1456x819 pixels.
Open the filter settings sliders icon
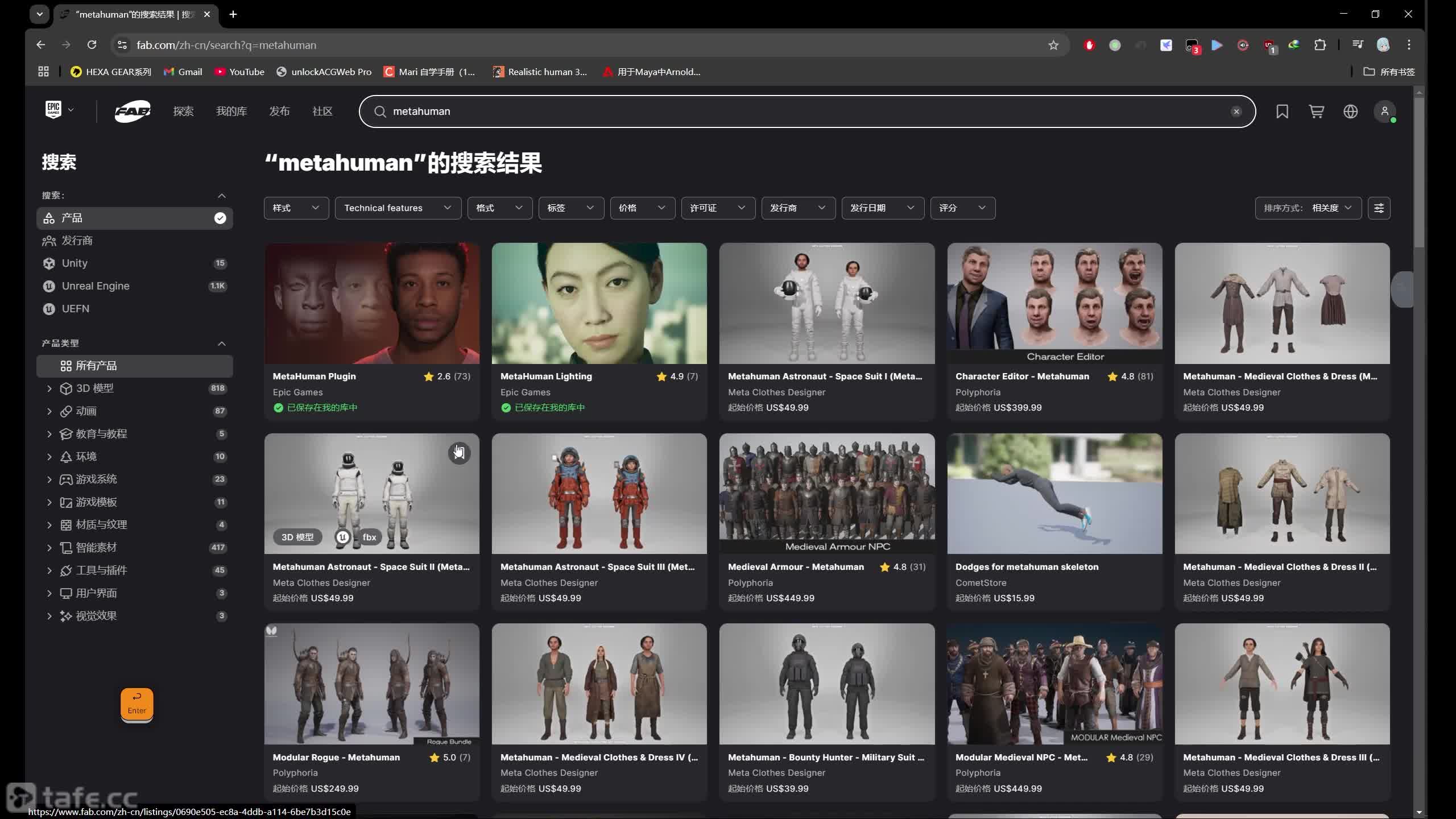(1379, 208)
